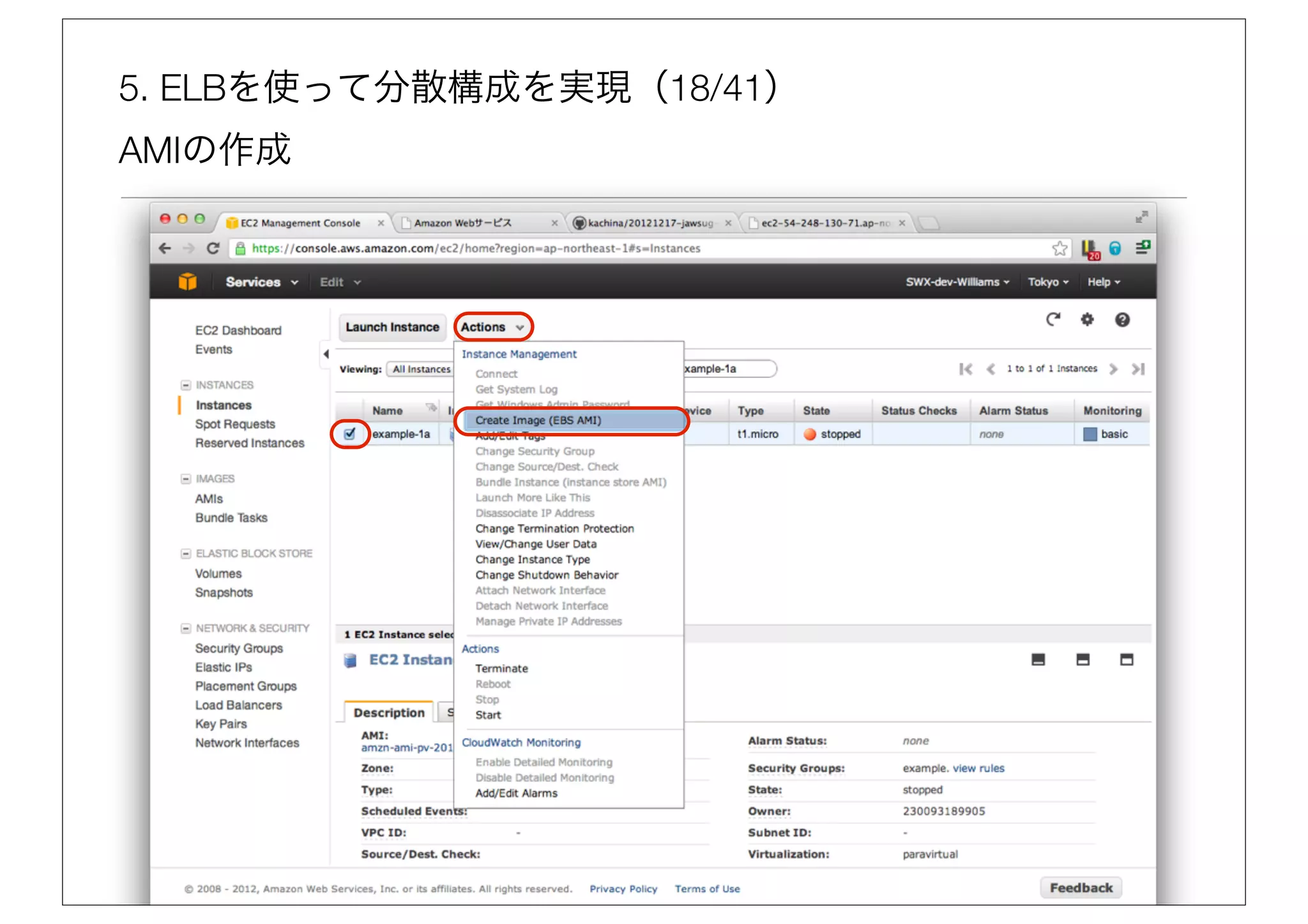Click the AWS orange cube logo
Viewport: 1308px width, 924px height.
pos(188,282)
